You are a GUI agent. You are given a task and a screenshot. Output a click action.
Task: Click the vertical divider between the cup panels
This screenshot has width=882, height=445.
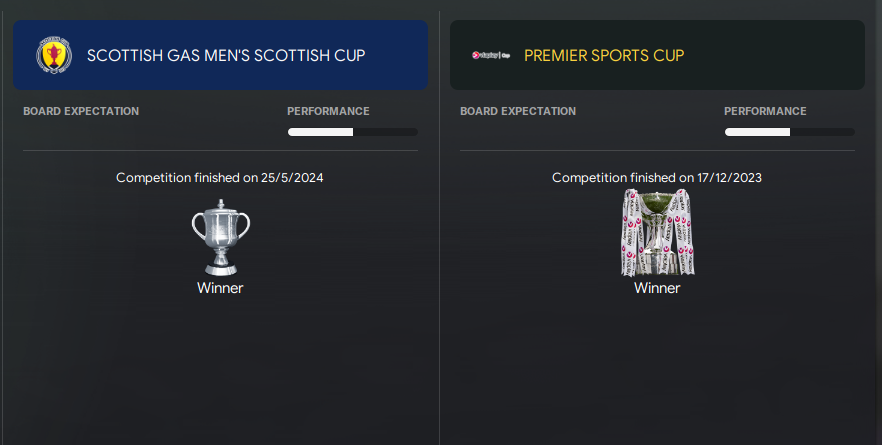[439, 250]
